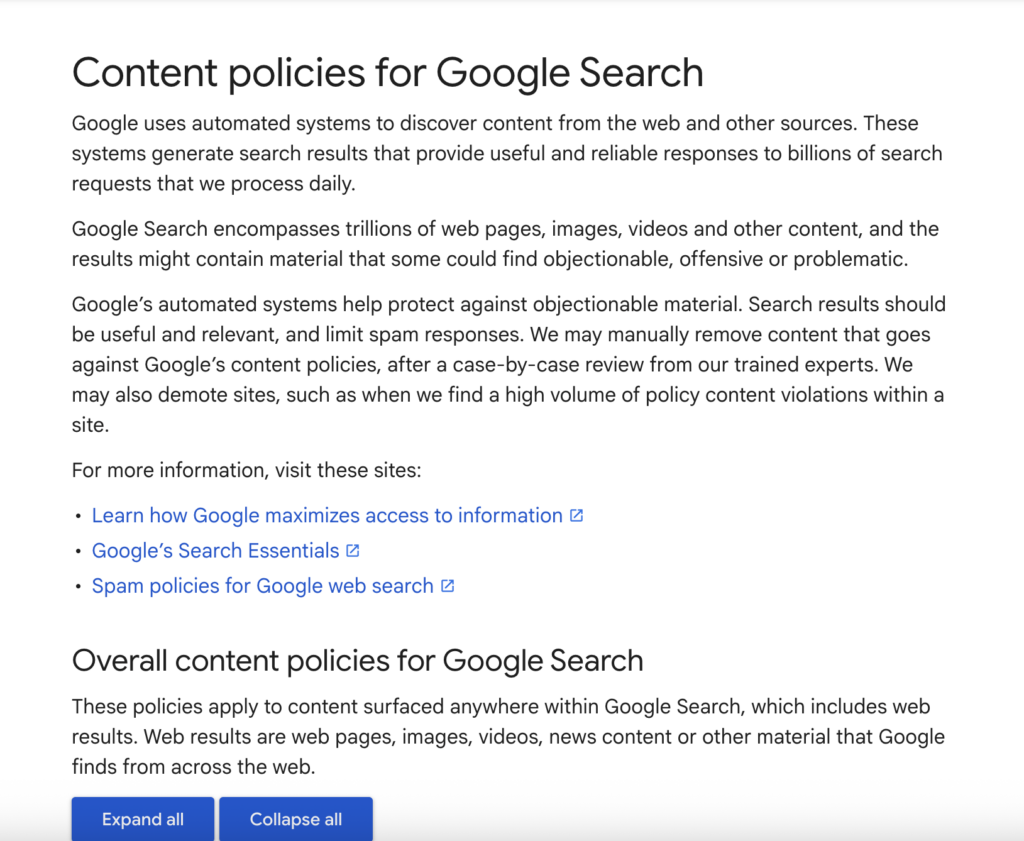Viewport: 1024px width, 841px height.
Task: Open 'Learn how Google maximizes access' link
Action: [x=327, y=516]
